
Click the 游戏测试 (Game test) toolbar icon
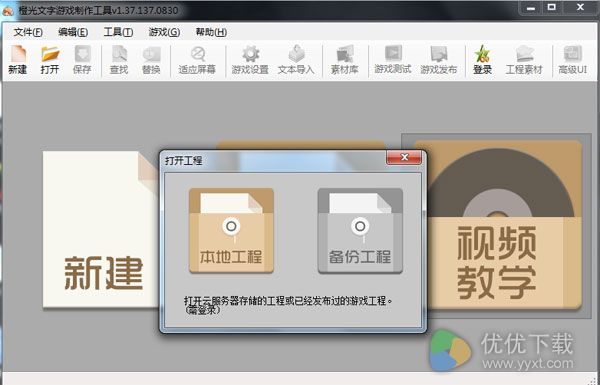393,59
